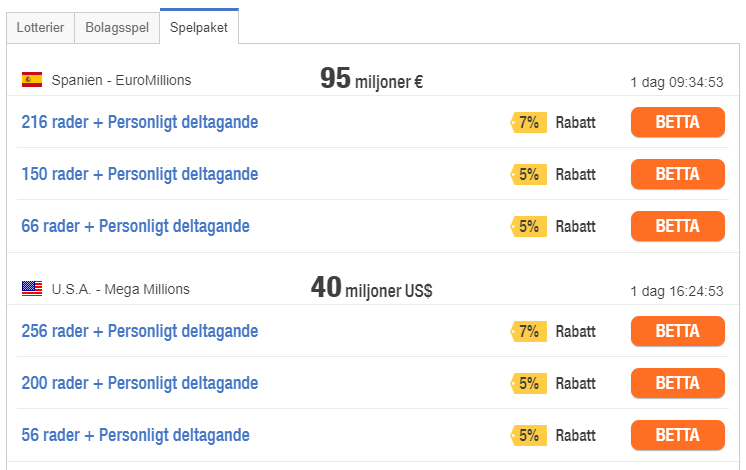Screen dimensions: 746x470
Task: Open 256 rader + Personligt deltagande link
Action: (x=140, y=331)
